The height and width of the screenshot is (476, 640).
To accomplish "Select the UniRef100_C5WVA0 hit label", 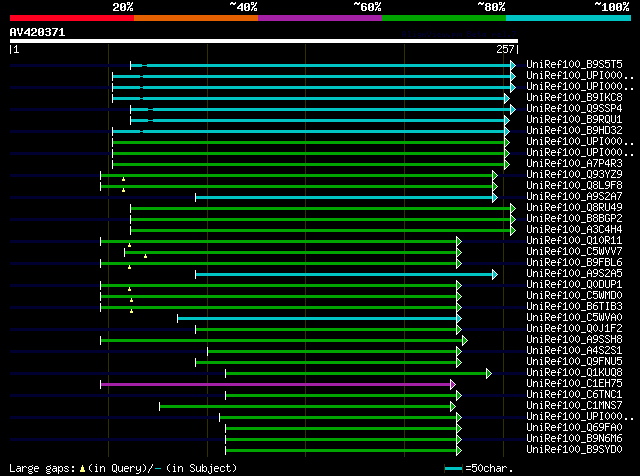I will [x=574, y=318].
